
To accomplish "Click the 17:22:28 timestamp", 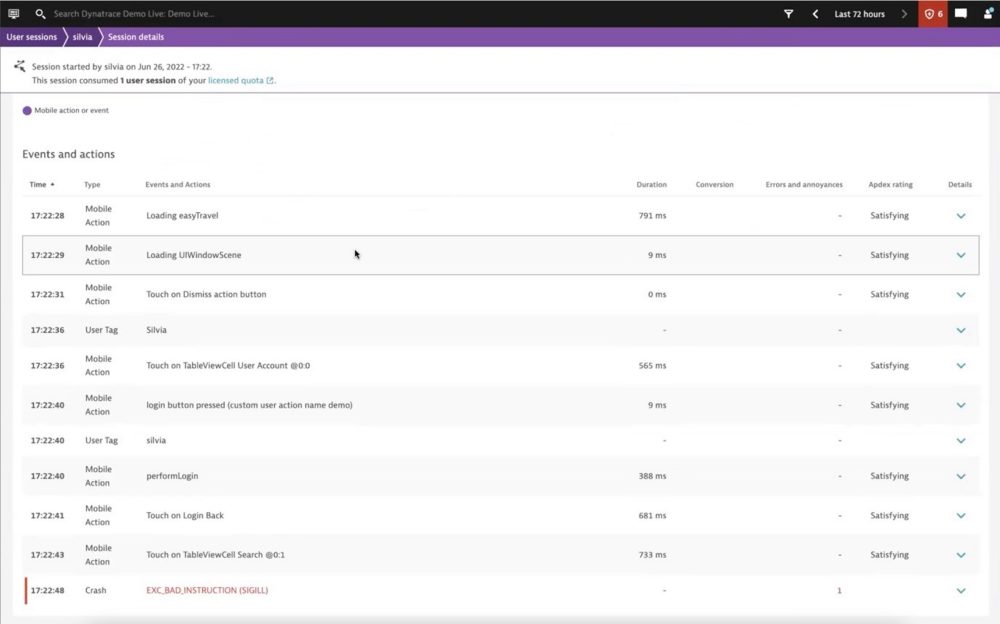I will [47, 216].
